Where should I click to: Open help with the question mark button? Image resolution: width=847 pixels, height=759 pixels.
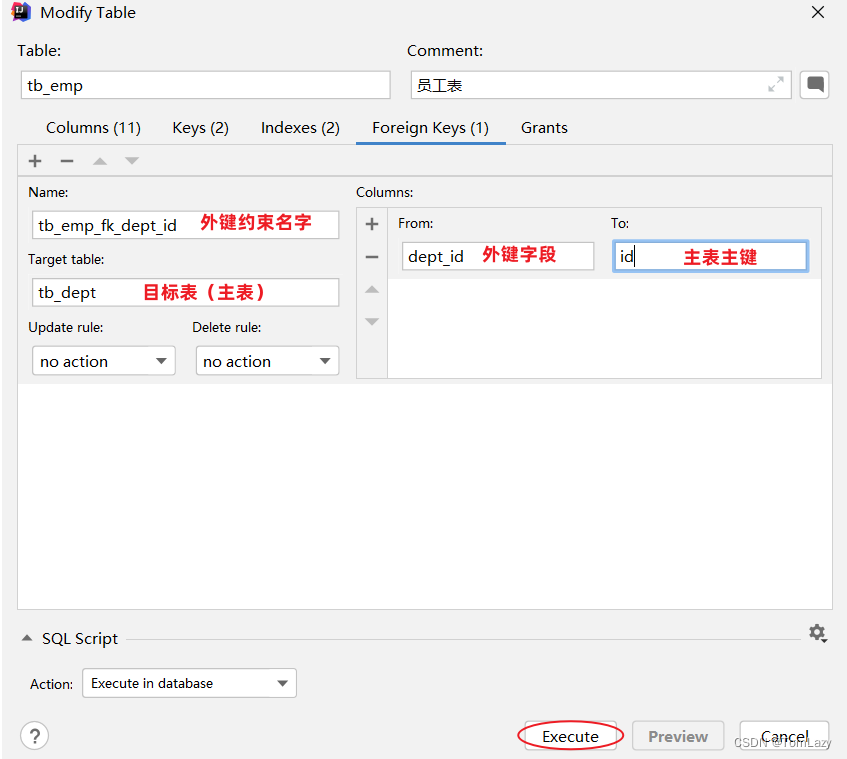click(x=35, y=736)
